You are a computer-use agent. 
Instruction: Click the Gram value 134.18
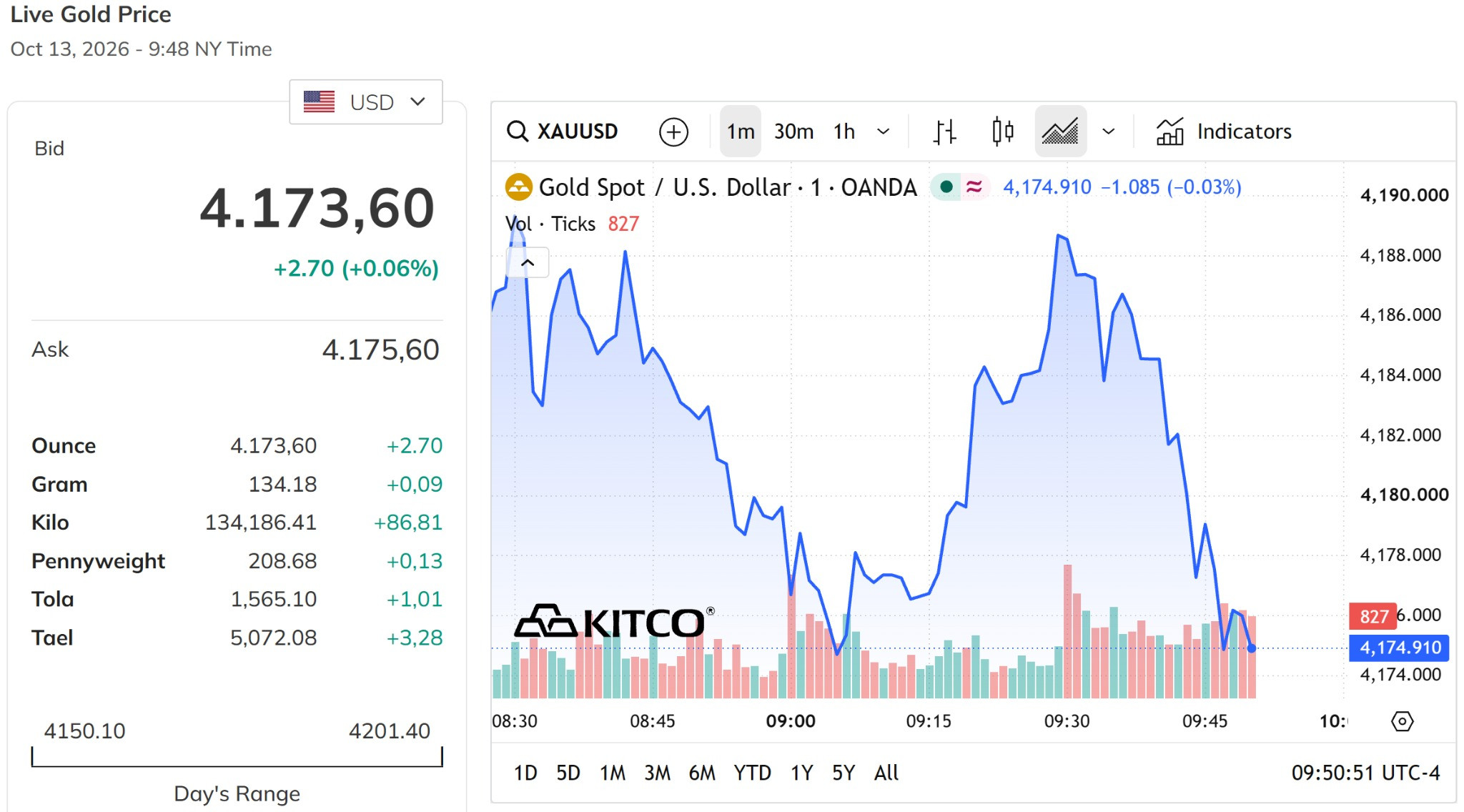(x=282, y=485)
